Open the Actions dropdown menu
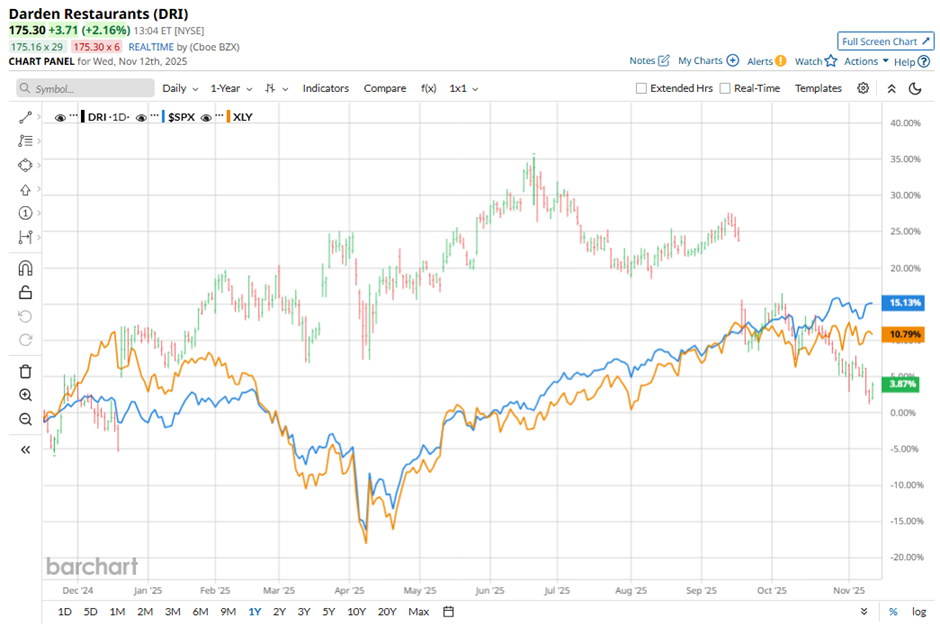Image resolution: width=940 pixels, height=627 pixels. [866, 61]
